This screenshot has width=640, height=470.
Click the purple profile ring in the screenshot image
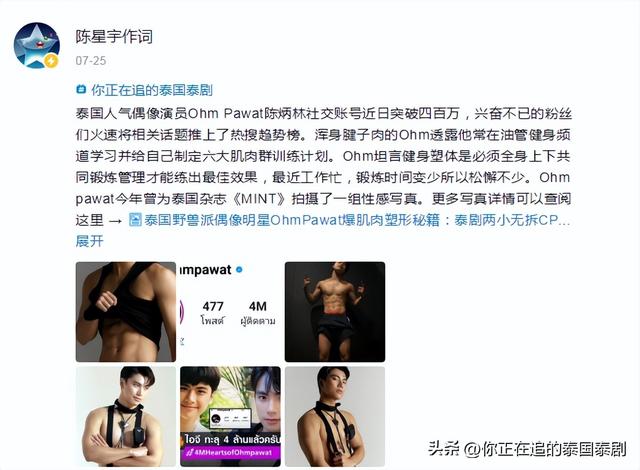[x=182, y=312]
